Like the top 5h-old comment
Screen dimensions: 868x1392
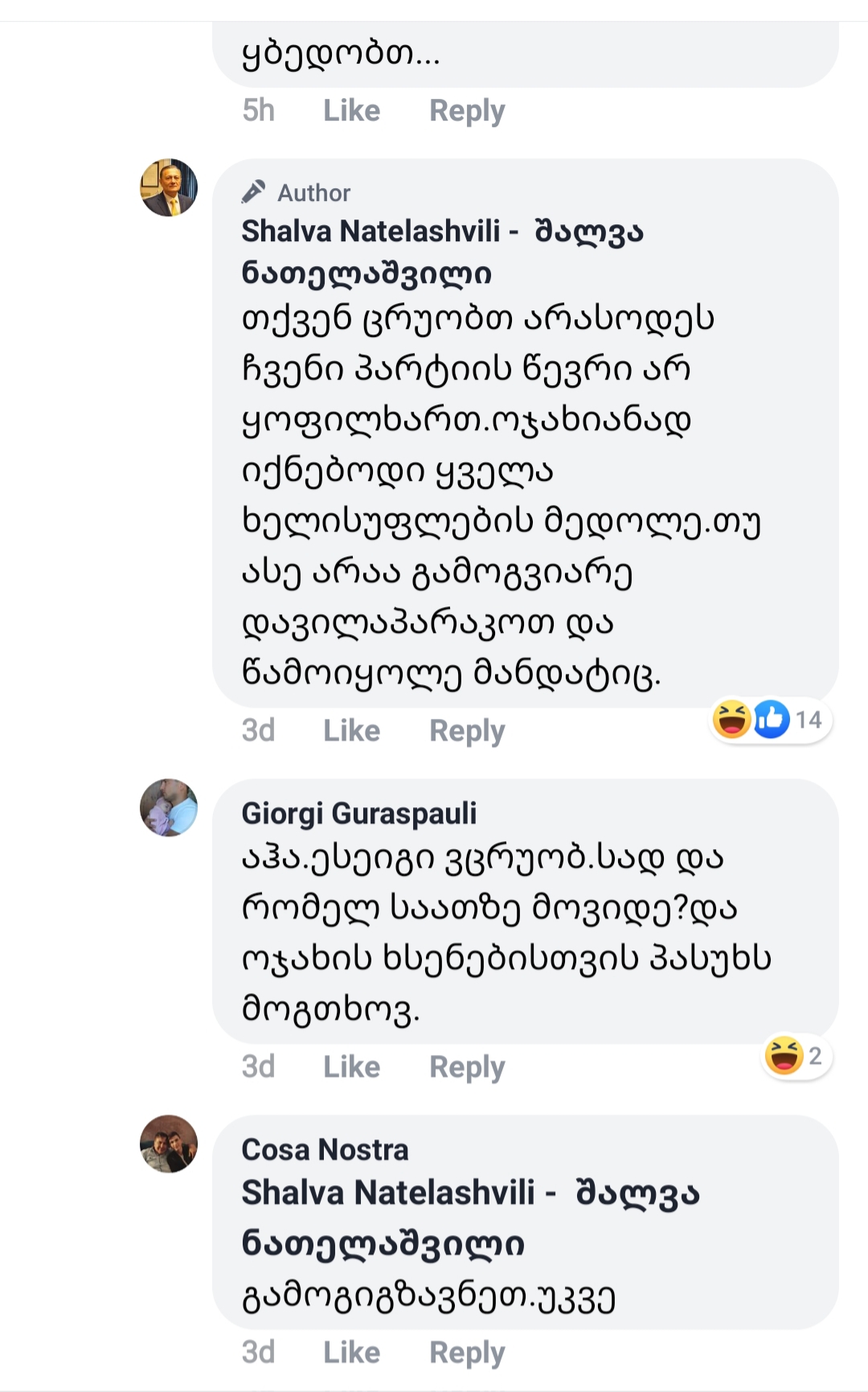[x=351, y=110]
